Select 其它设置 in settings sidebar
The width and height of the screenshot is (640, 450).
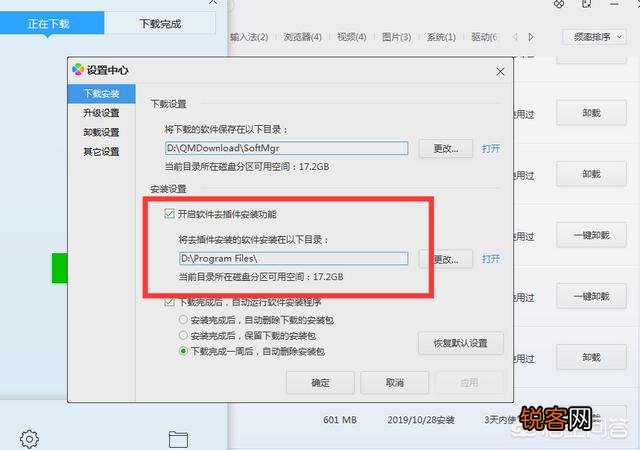pyautogui.click(x=101, y=152)
